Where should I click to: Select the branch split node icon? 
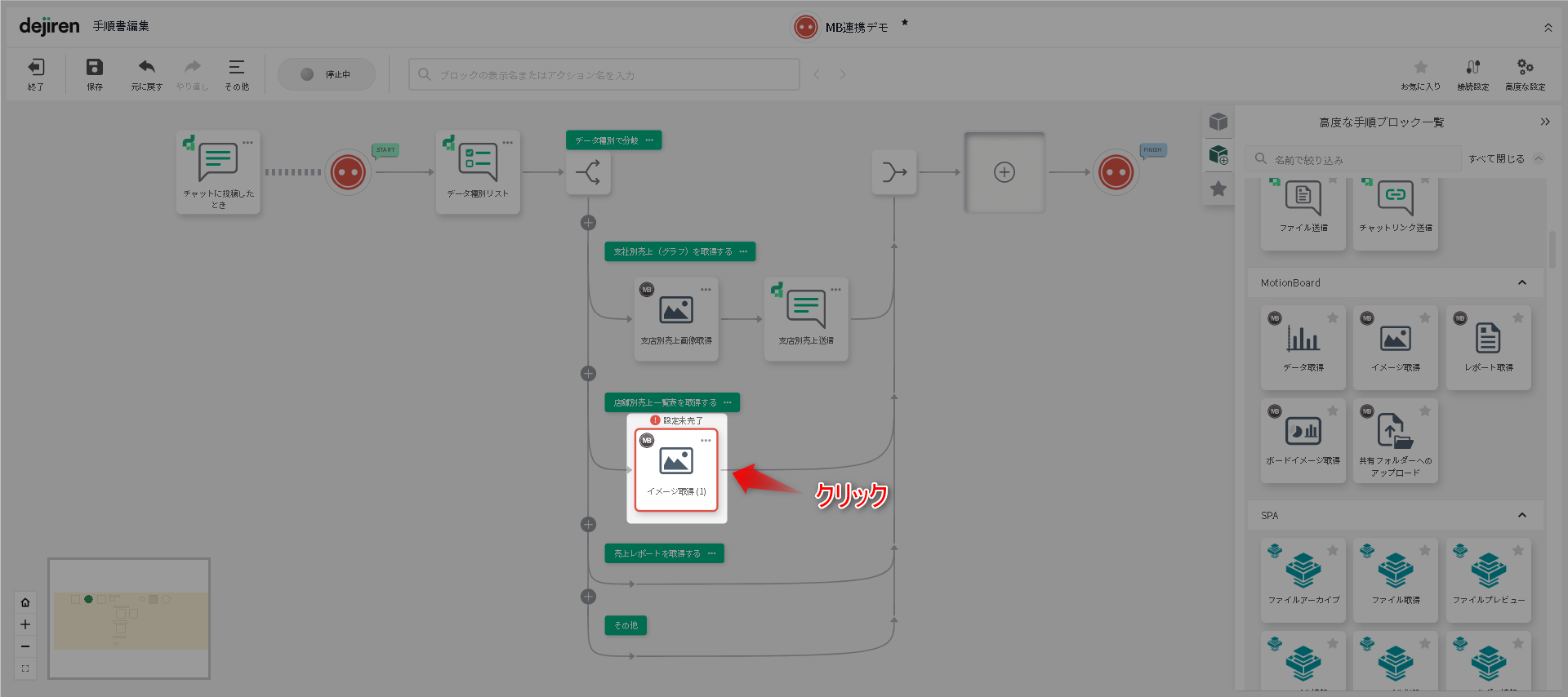point(588,172)
